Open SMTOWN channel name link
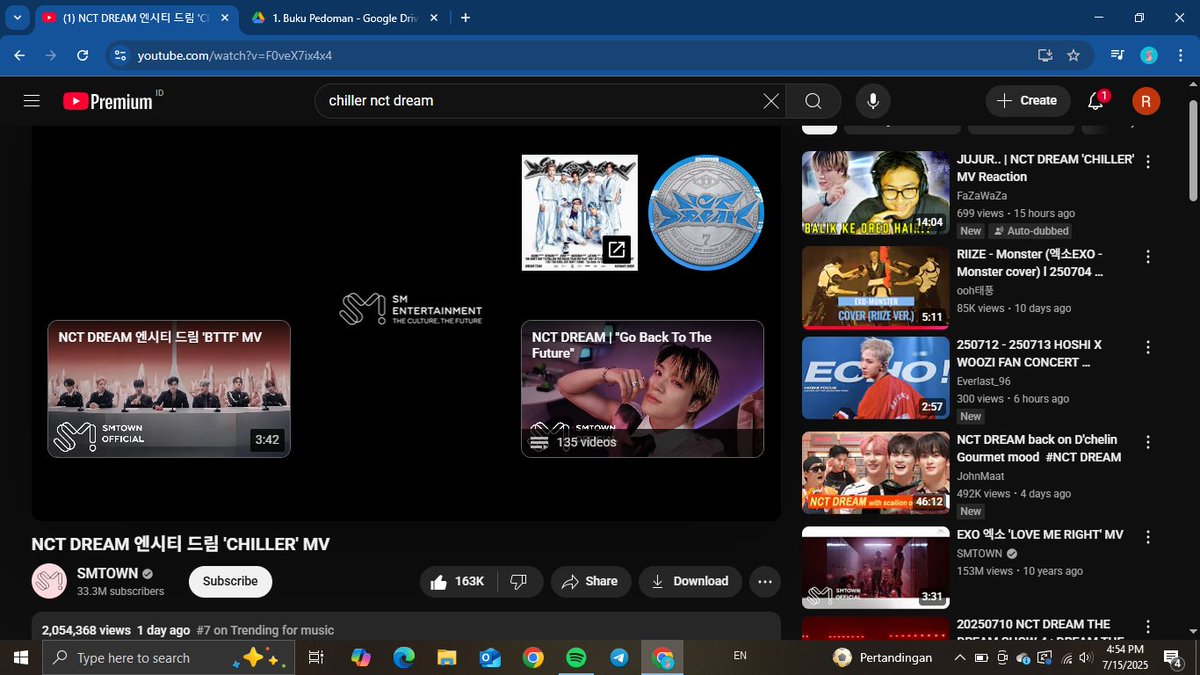This screenshot has width=1200, height=675. tap(107, 573)
